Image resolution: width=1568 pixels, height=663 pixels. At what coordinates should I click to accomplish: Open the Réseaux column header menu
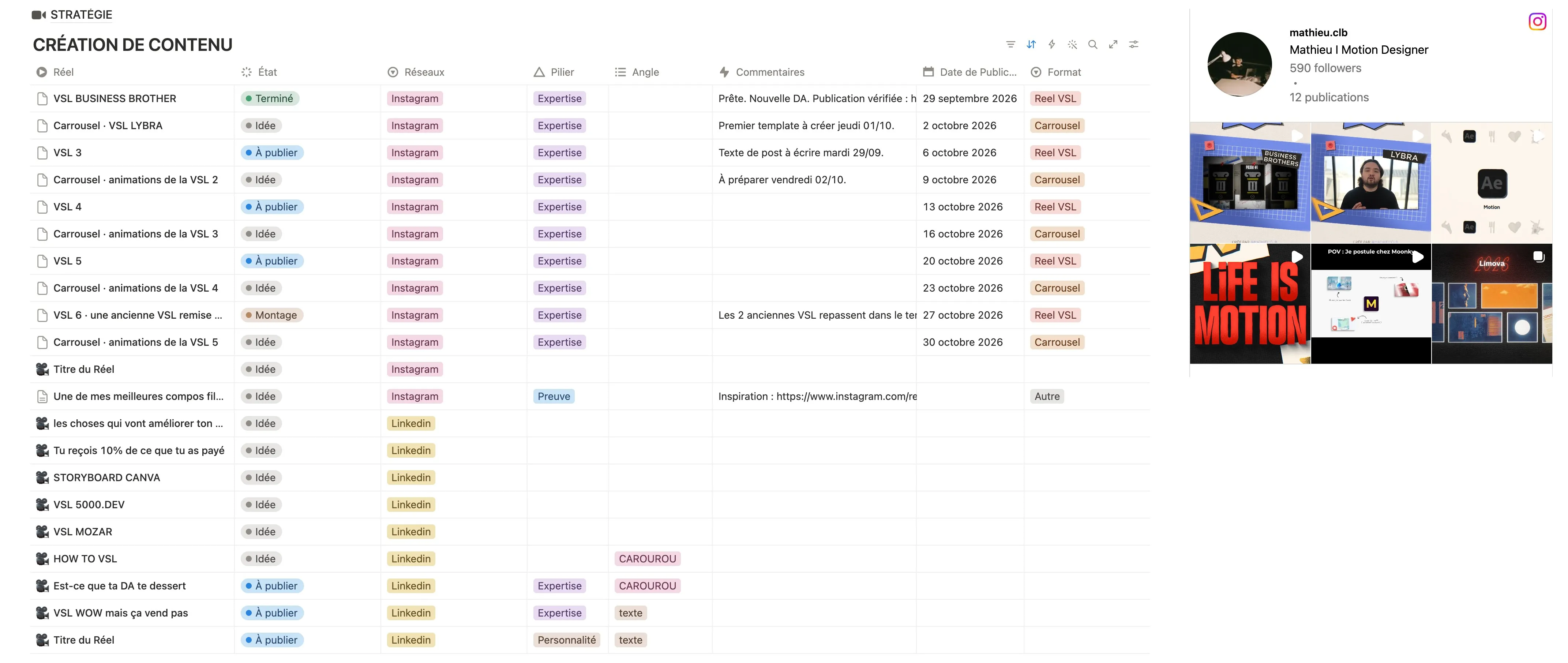416,72
